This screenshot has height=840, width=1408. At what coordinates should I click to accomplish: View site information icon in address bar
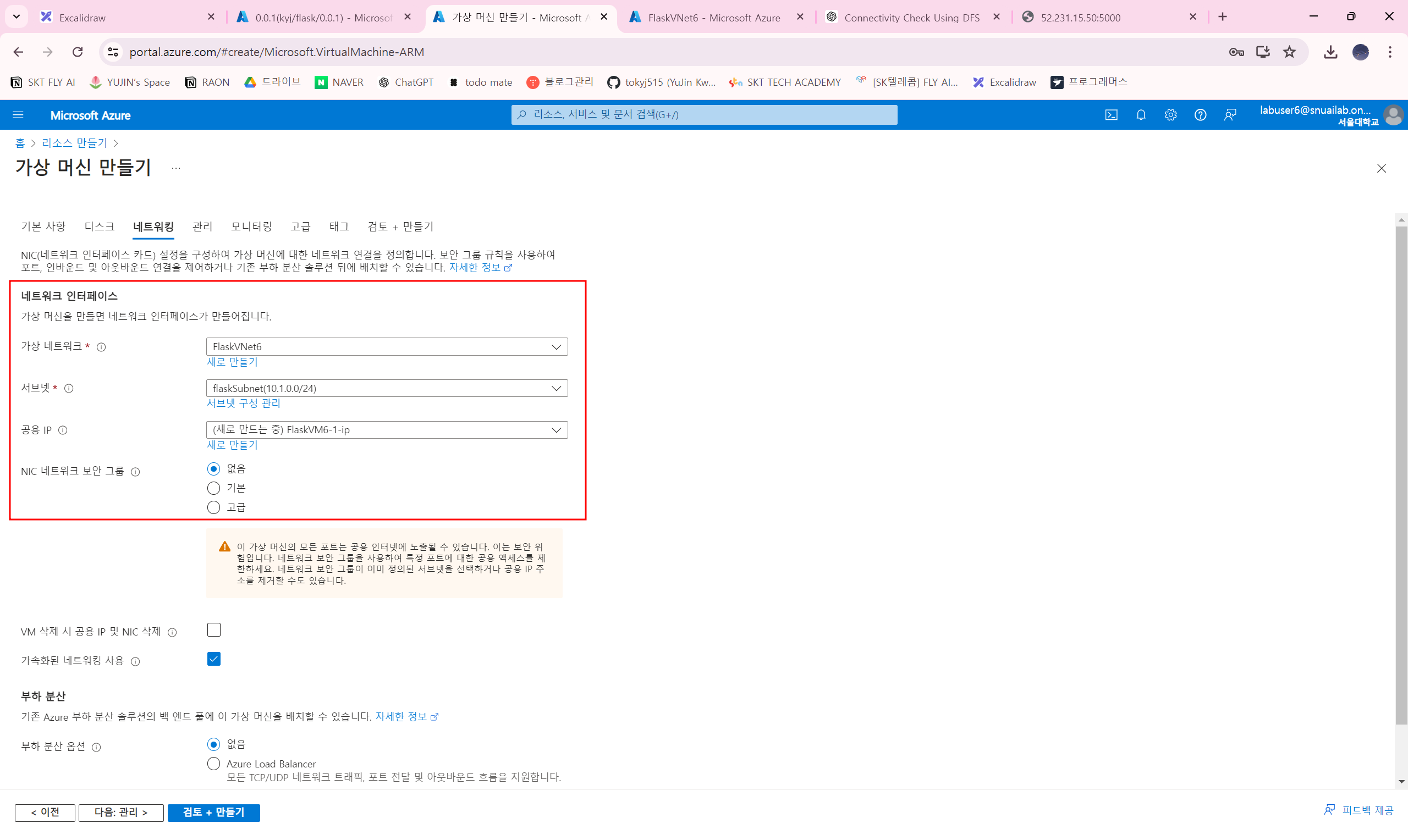113,52
